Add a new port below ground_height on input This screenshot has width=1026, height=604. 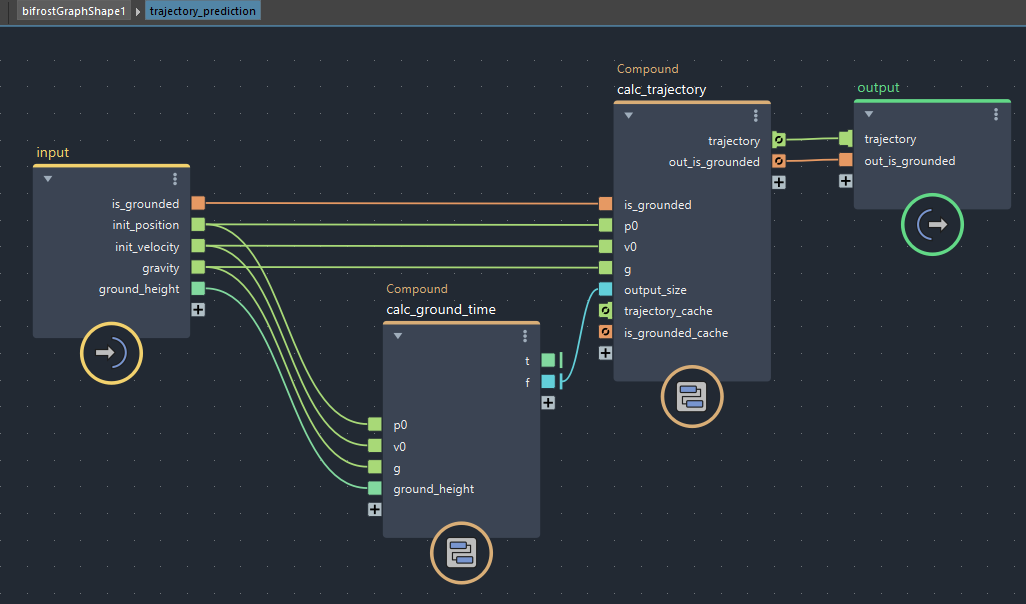click(198, 310)
